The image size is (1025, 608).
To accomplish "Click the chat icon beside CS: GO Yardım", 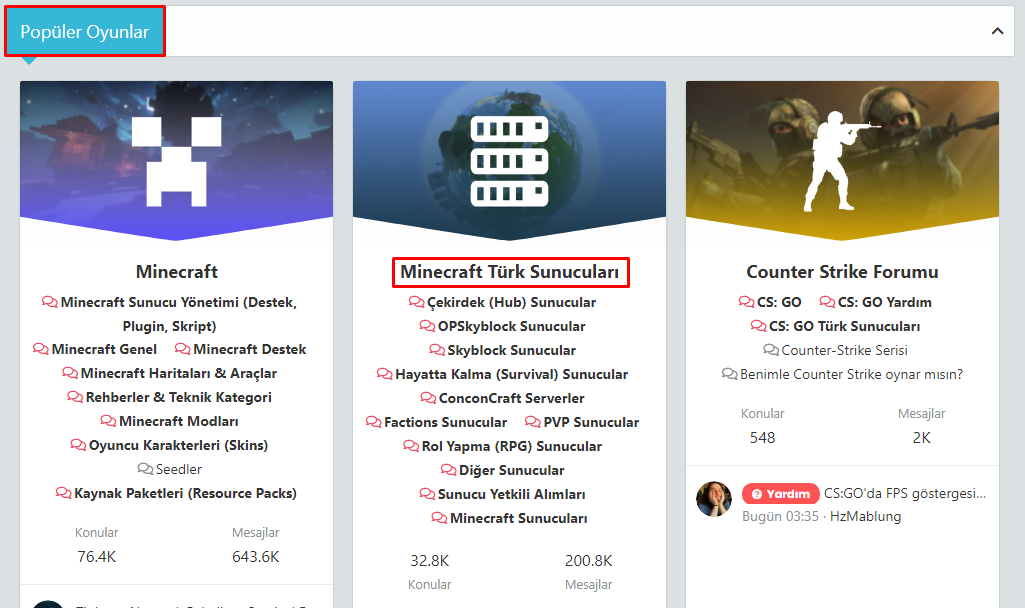I will (827, 301).
